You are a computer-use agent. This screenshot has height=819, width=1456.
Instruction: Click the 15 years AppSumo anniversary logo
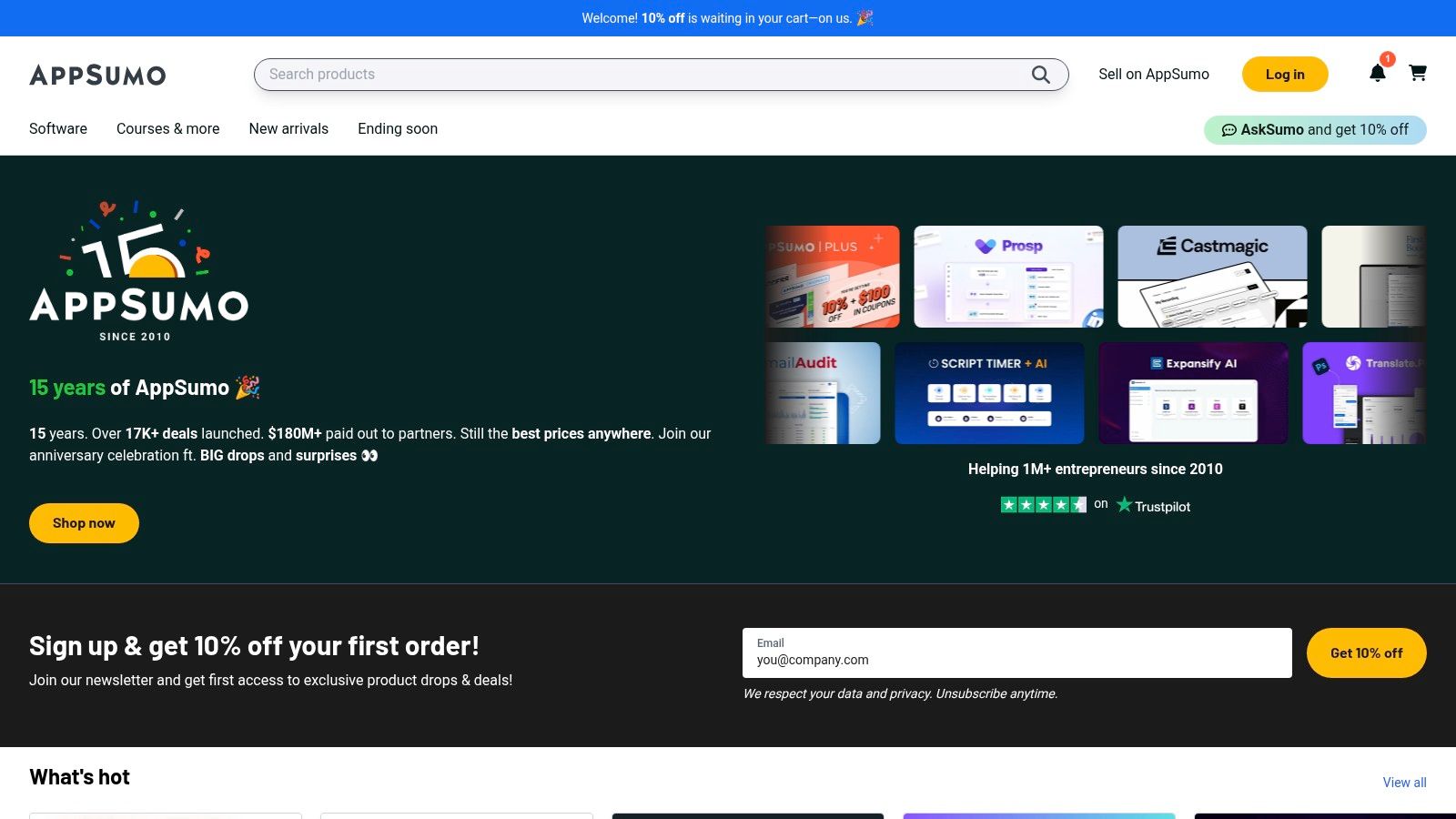pyautogui.click(x=138, y=271)
